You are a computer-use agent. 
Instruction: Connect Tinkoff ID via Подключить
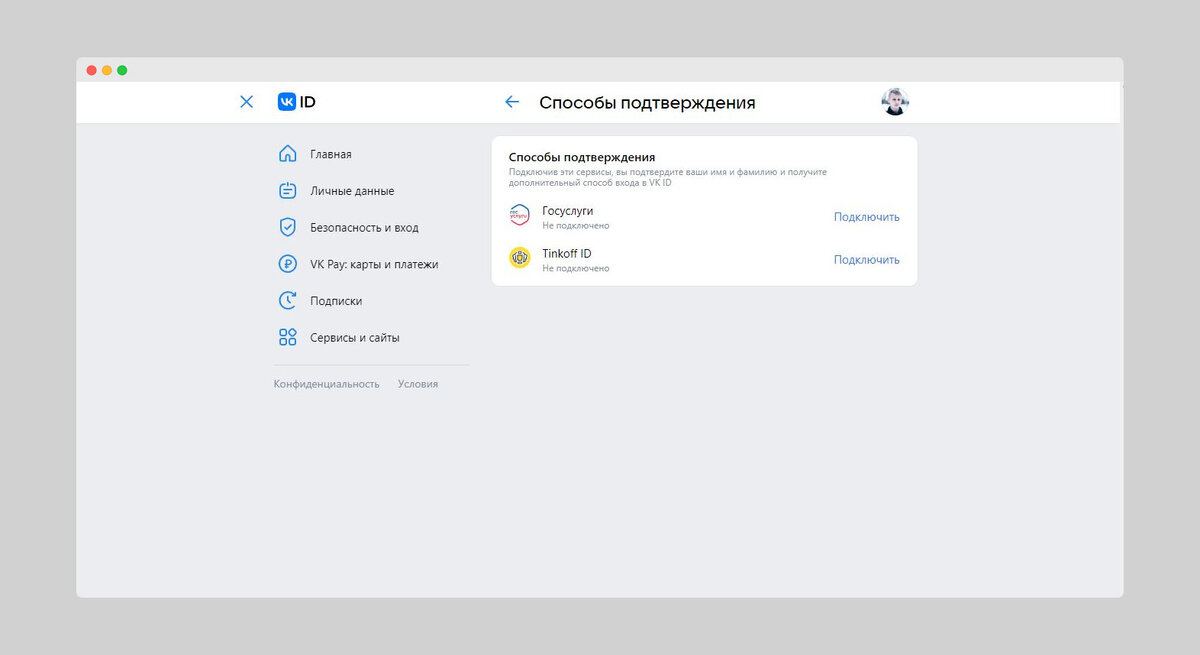click(x=867, y=260)
